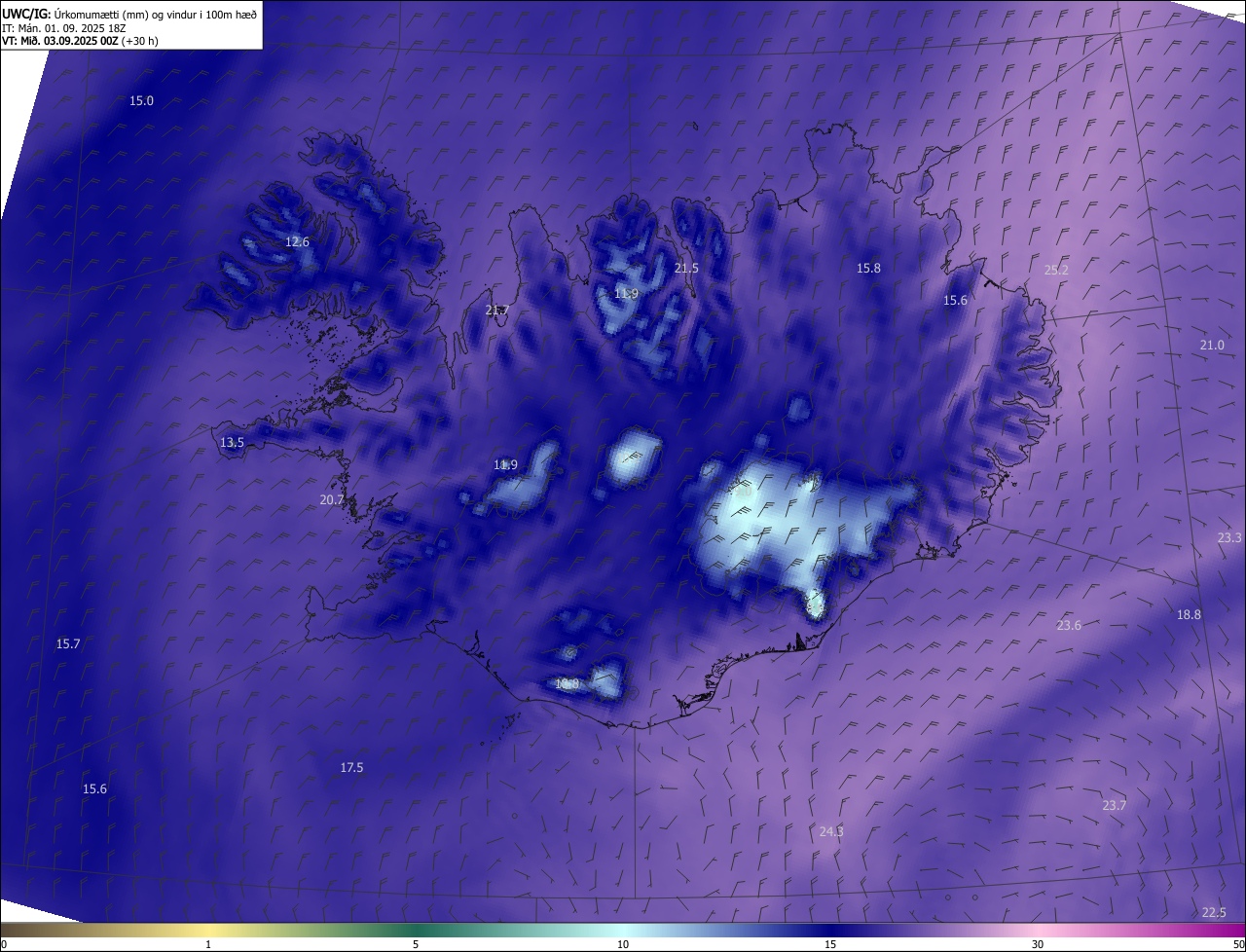This screenshot has height=952, width=1246.
Task: Click the 24.3 value label
Action: coord(831,831)
